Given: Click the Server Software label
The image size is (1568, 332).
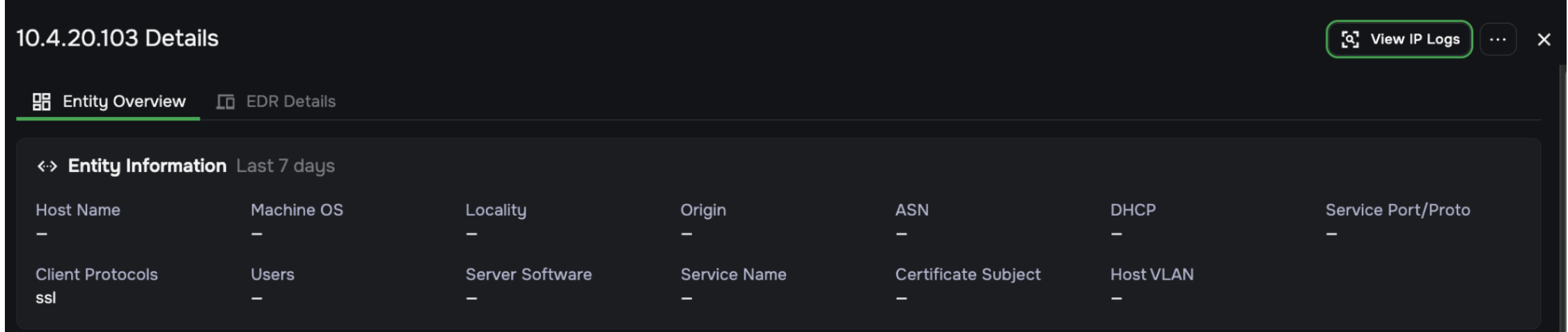Looking at the screenshot, I should pos(528,274).
